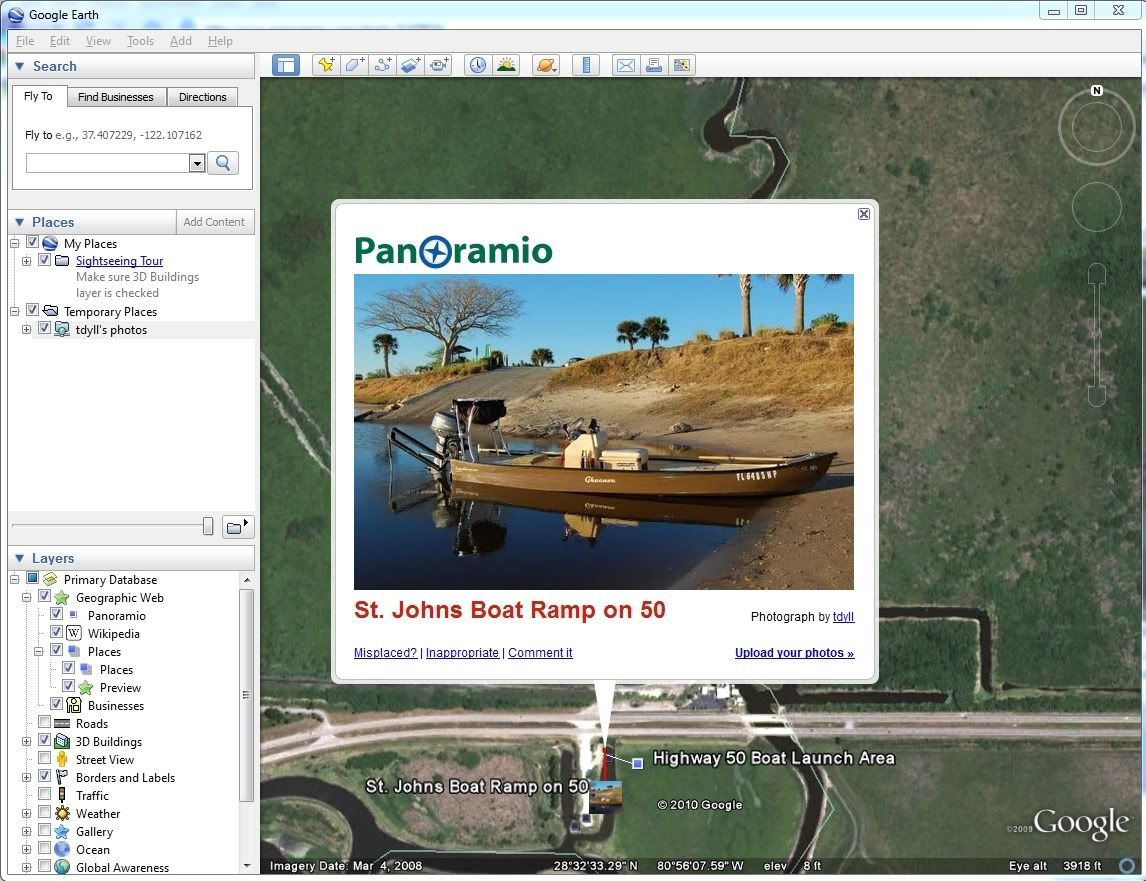Record a tour with the camera icon
This screenshot has height=881, width=1146.
[439, 65]
